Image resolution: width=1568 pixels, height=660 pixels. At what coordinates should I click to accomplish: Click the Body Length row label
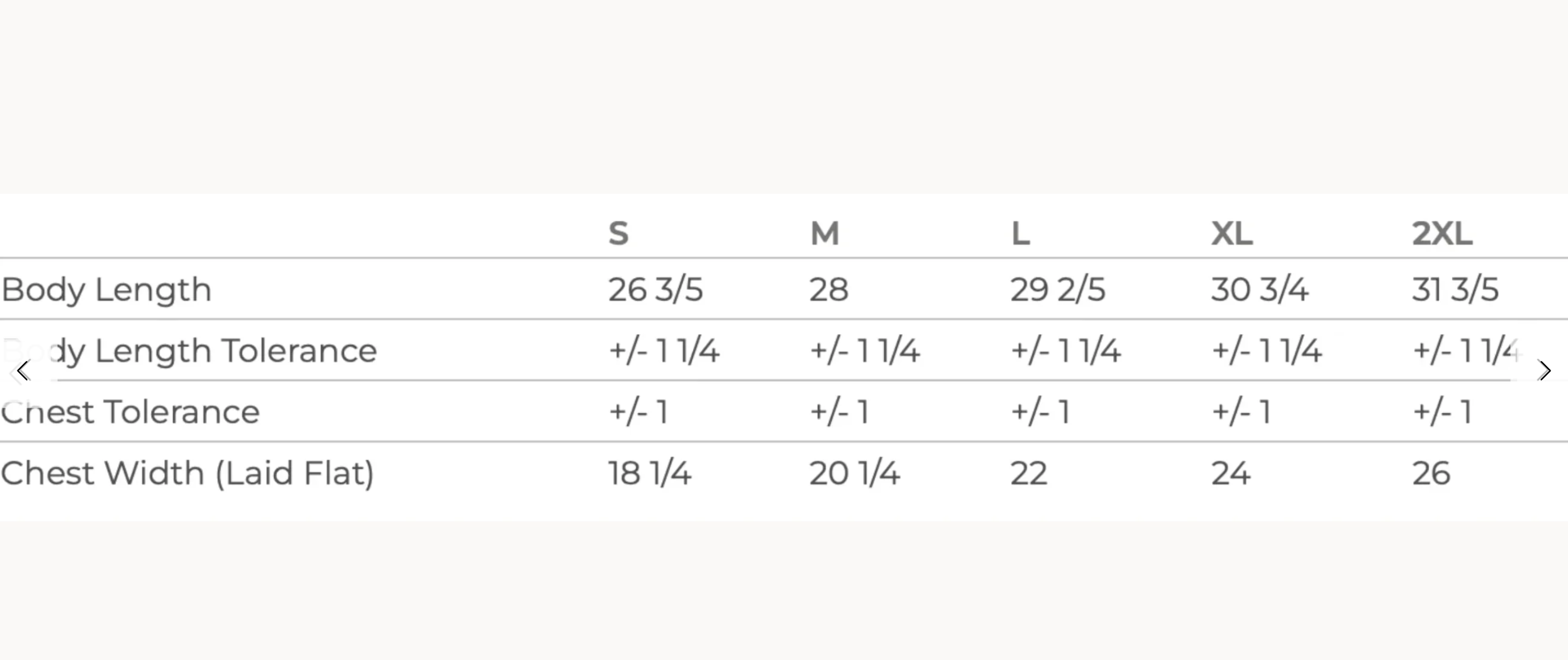point(106,290)
